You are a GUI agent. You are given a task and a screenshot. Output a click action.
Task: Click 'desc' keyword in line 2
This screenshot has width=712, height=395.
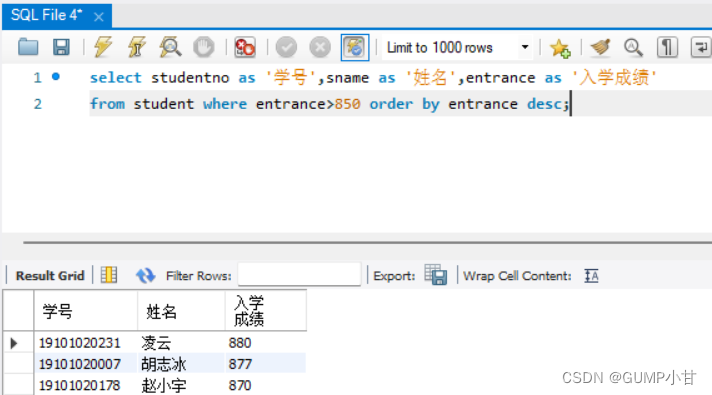click(x=544, y=104)
